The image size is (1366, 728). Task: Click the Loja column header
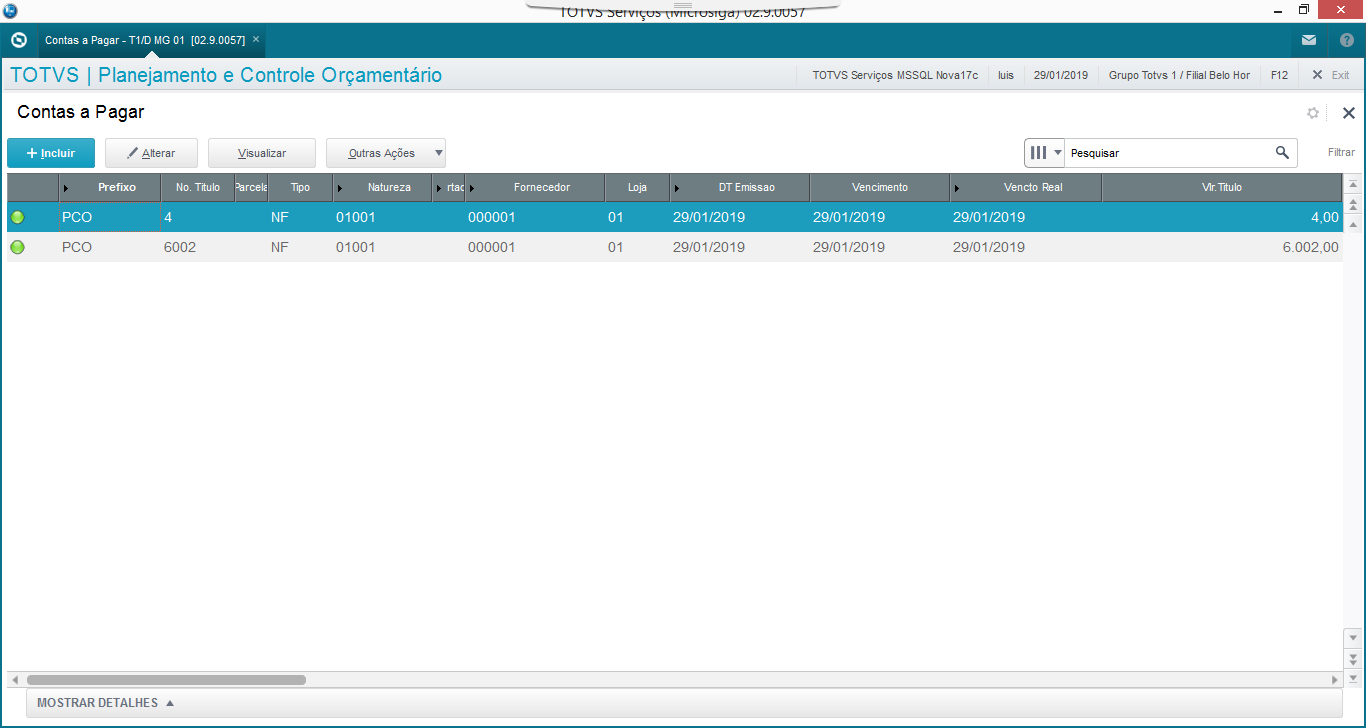pos(637,187)
